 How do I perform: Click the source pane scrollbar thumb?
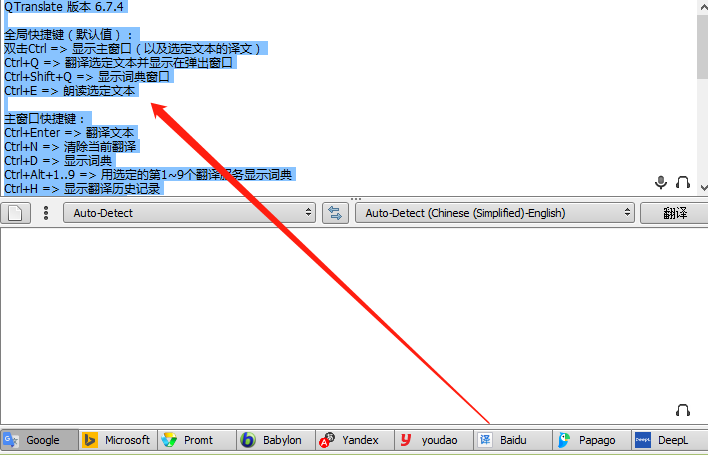703,46
